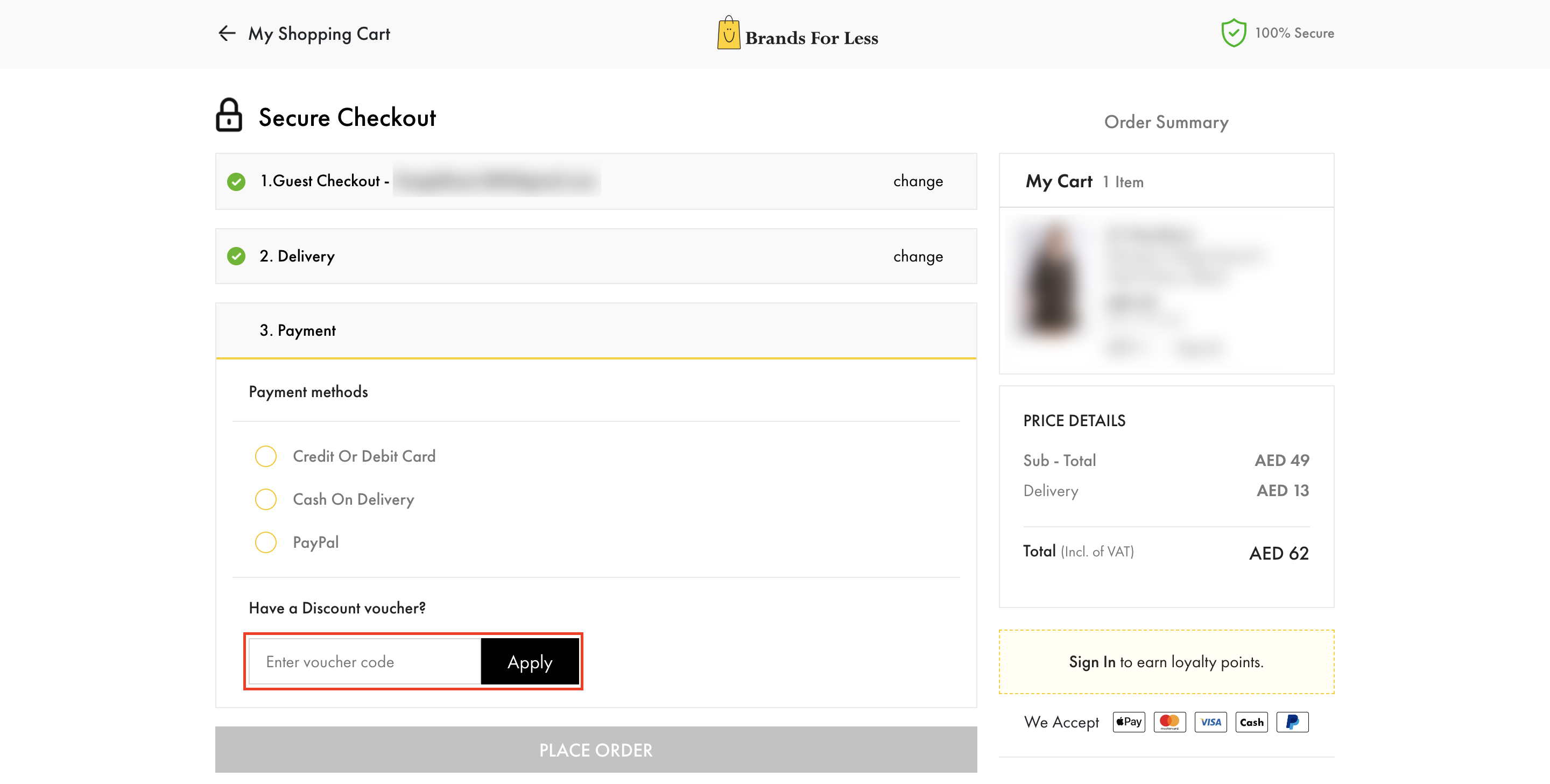Expand the 2. Delivery step row
Screen dimensions: 1550x784
coord(596,256)
